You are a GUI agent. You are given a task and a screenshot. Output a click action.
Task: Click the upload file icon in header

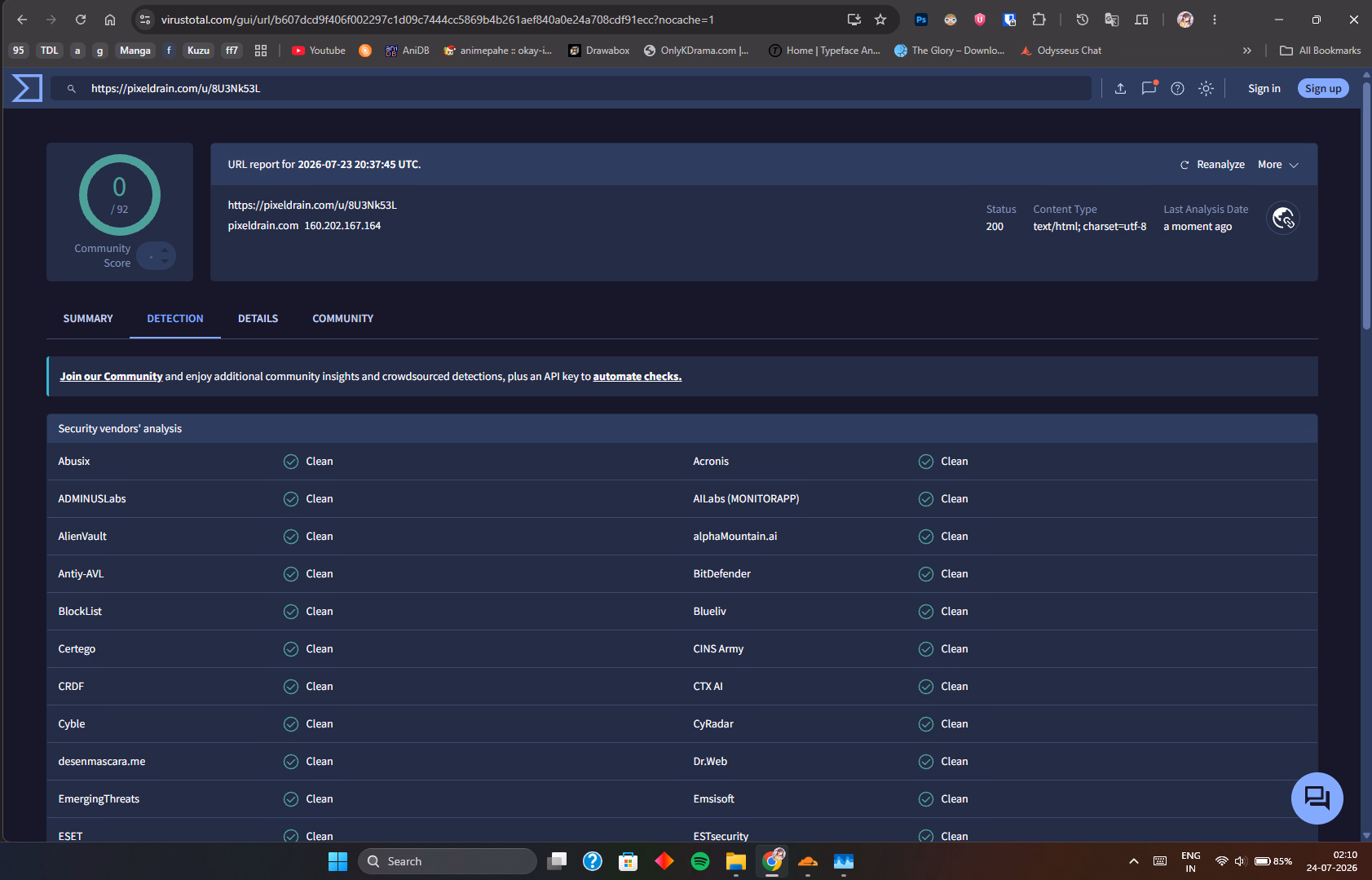[1120, 88]
